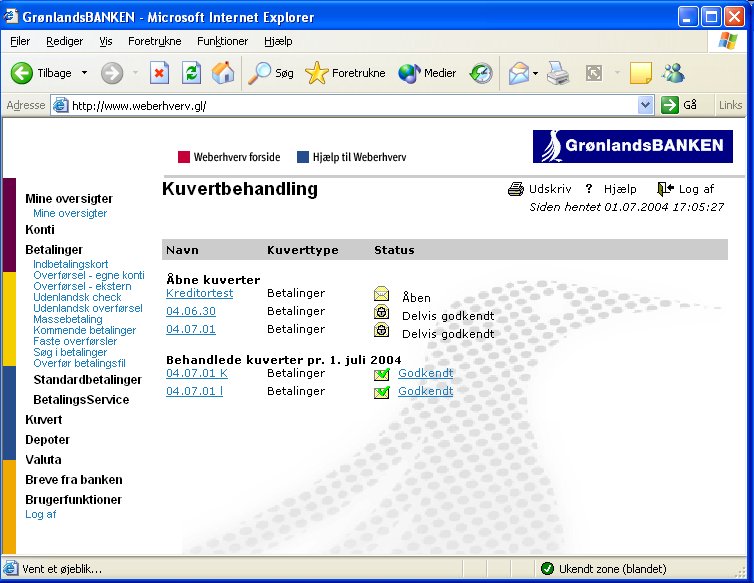754x583 pixels.
Task: Open the Medier globe button
Action: 427,73
